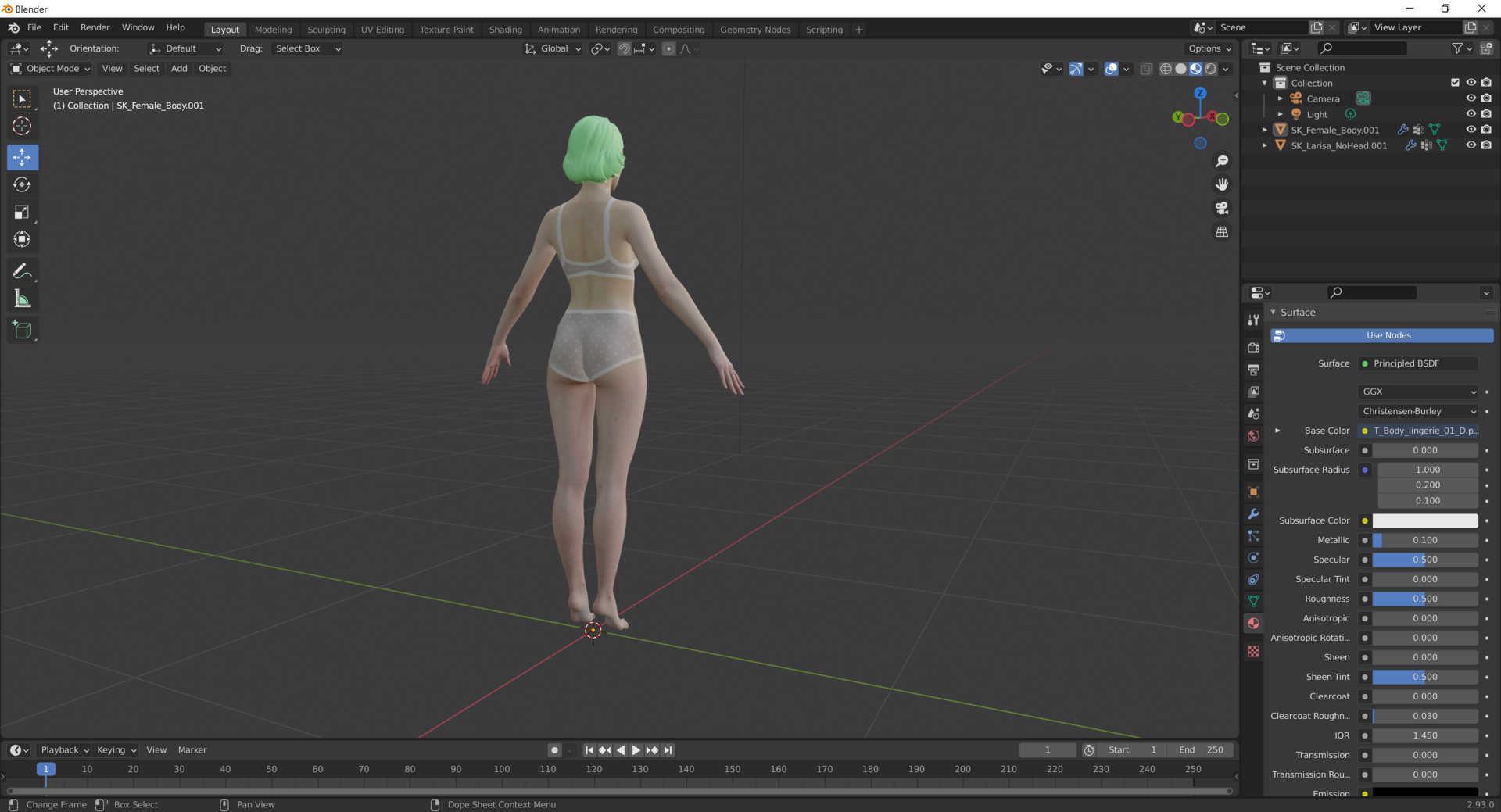This screenshot has width=1501, height=812.
Task: Select the Annotate pencil tool
Action: tap(22, 271)
